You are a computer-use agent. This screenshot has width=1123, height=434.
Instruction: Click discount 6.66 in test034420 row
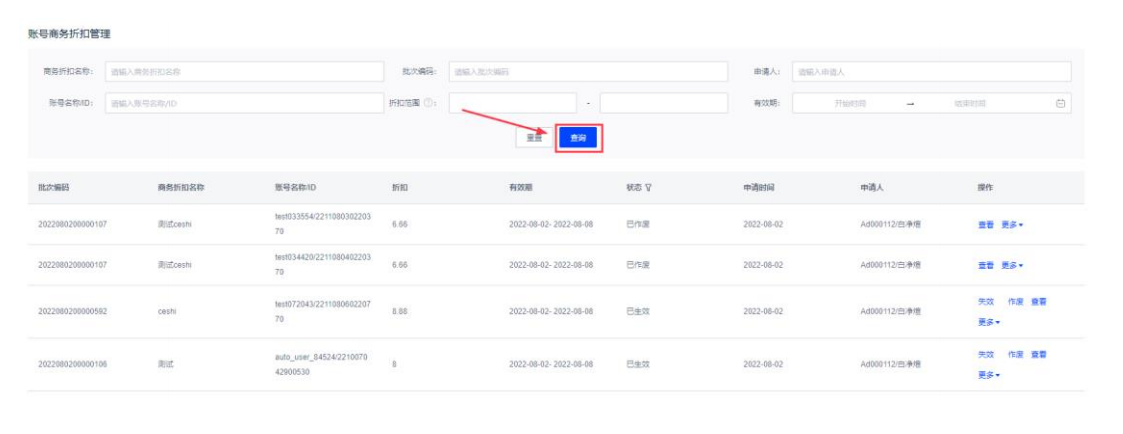coord(400,266)
